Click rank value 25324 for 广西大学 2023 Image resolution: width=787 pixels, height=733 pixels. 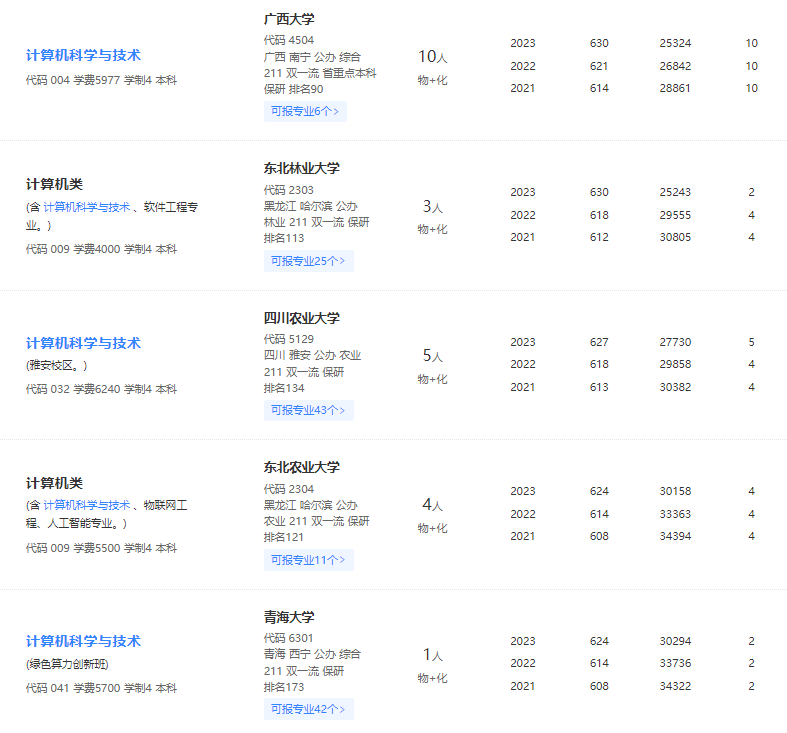675,43
